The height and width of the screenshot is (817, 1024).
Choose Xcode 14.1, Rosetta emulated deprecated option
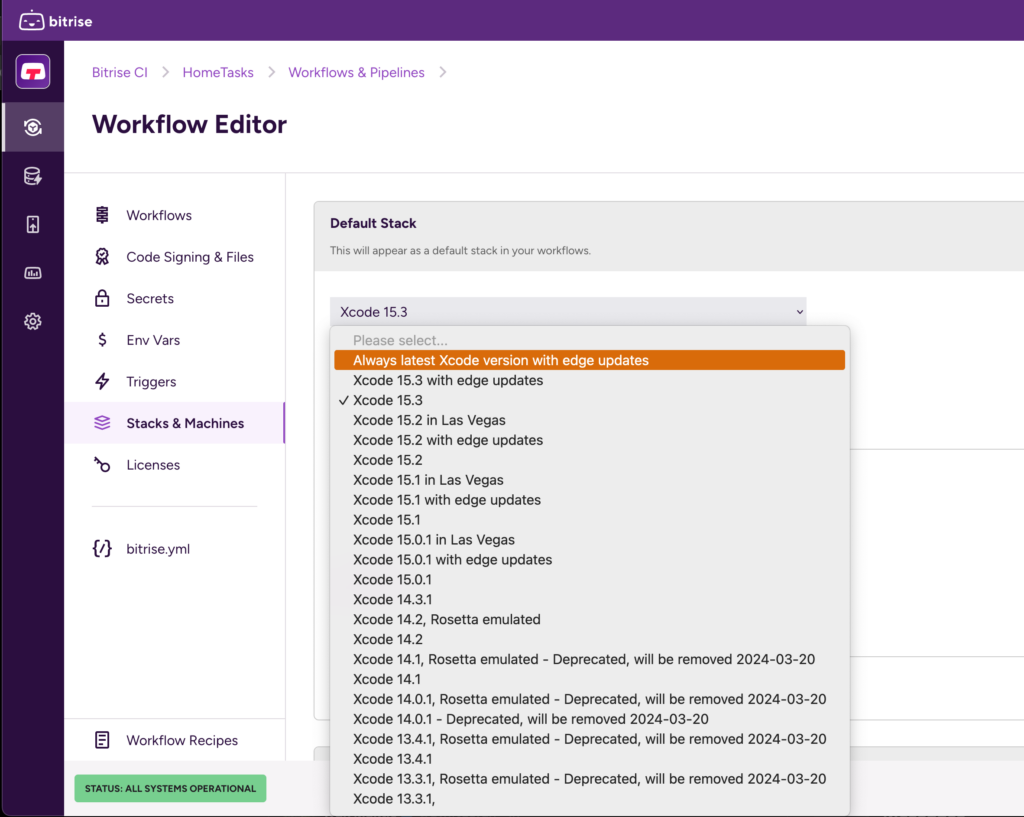point(589,659)
